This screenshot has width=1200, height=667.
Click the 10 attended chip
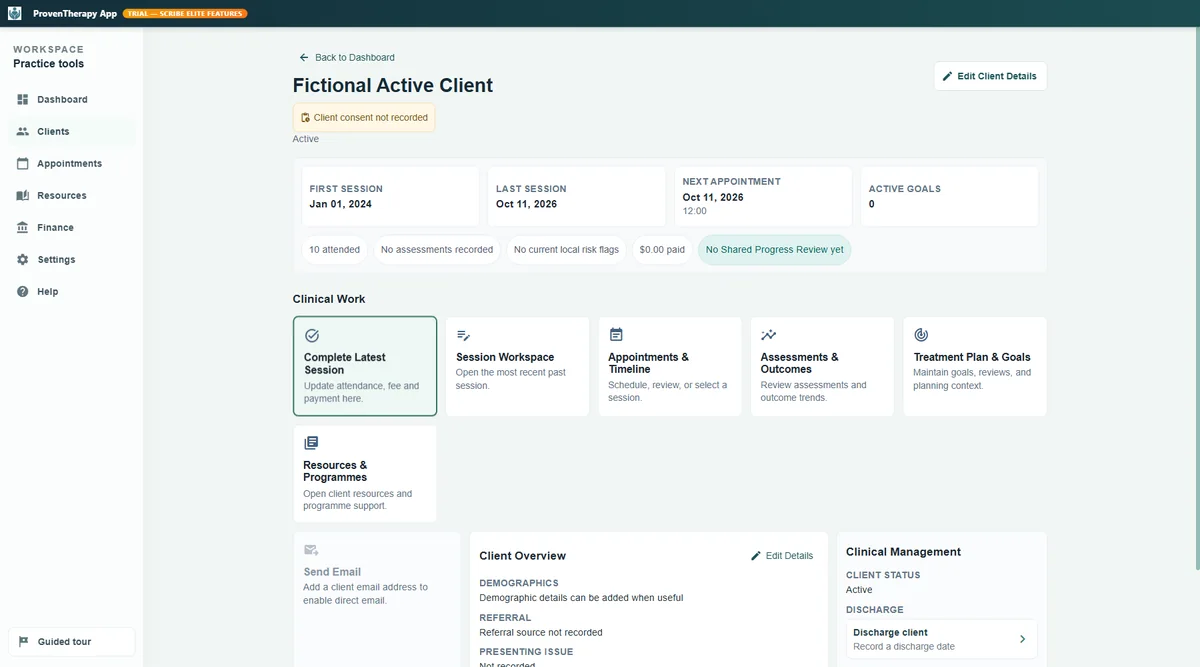[x=334, y=250]
